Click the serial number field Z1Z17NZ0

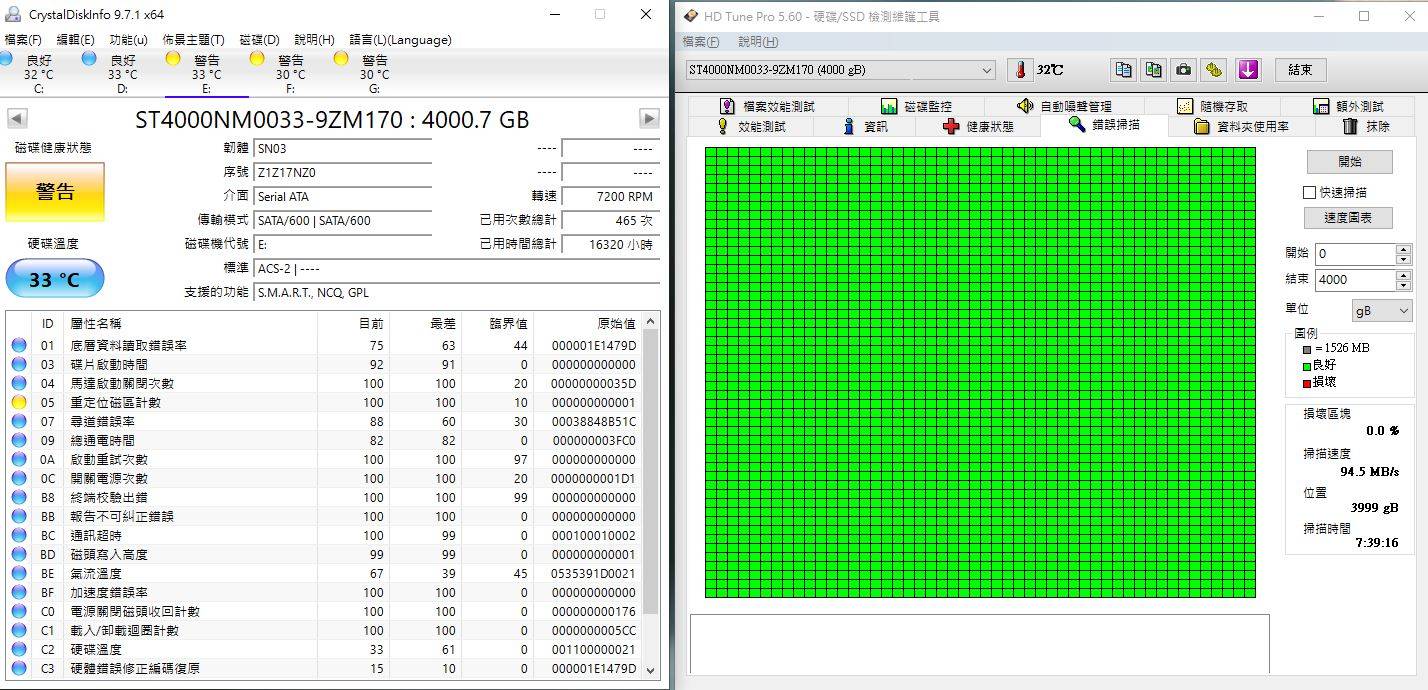[x=342, y=172]
